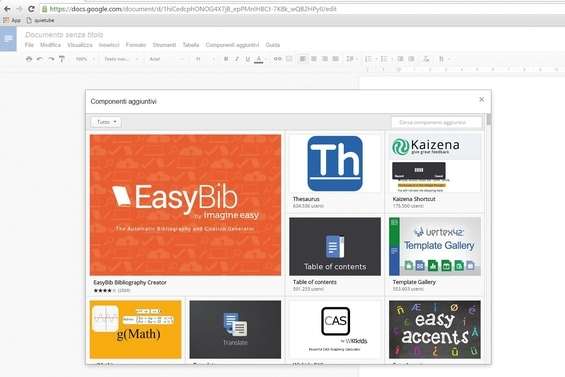This screenshot has width=565, height=377.
Task: Toggle Bold formatting in toolbar
Action: pyautogui.click(x=226, y=59)
